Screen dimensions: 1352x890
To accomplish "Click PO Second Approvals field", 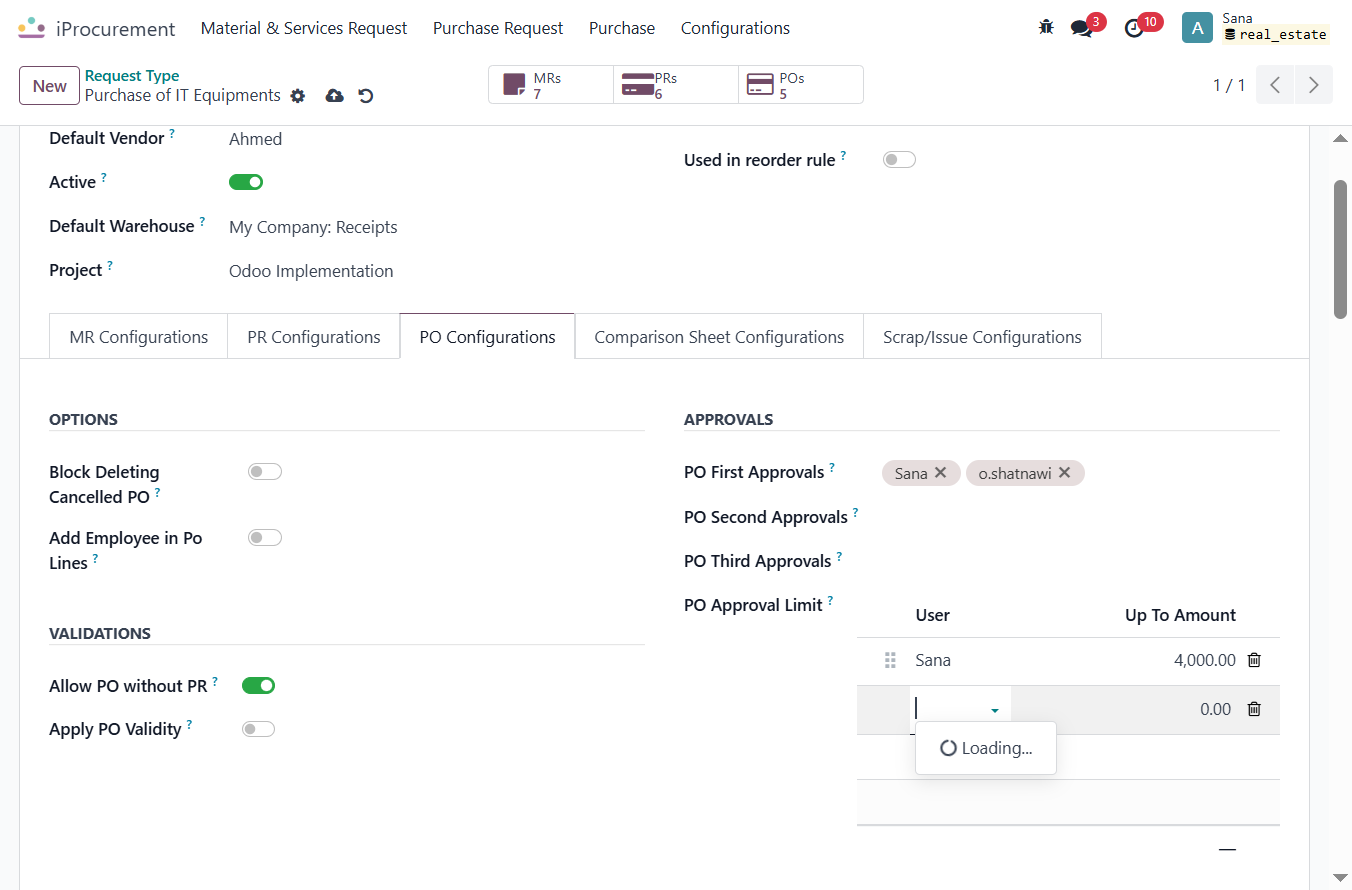I will [1080, 517].
